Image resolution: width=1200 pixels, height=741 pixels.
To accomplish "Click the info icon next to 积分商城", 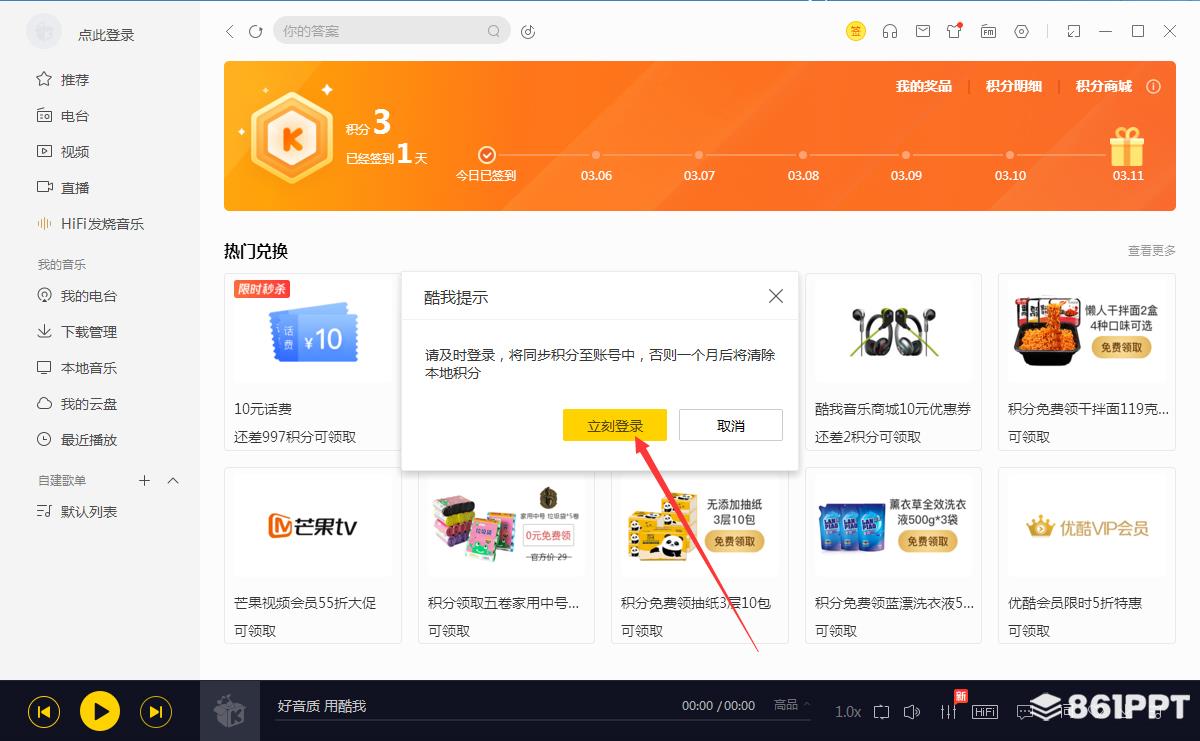I will coord(1153,86).
